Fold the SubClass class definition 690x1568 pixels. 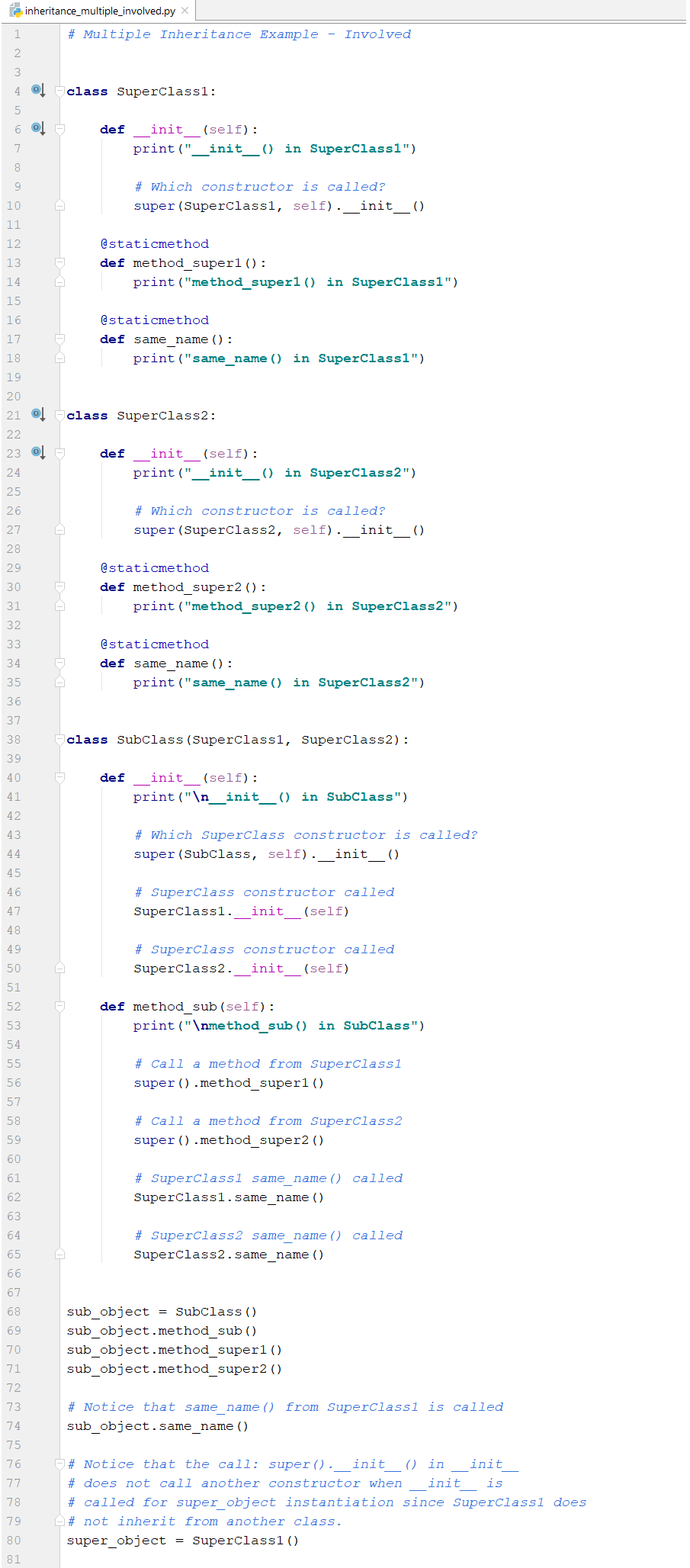click(60, 740)
